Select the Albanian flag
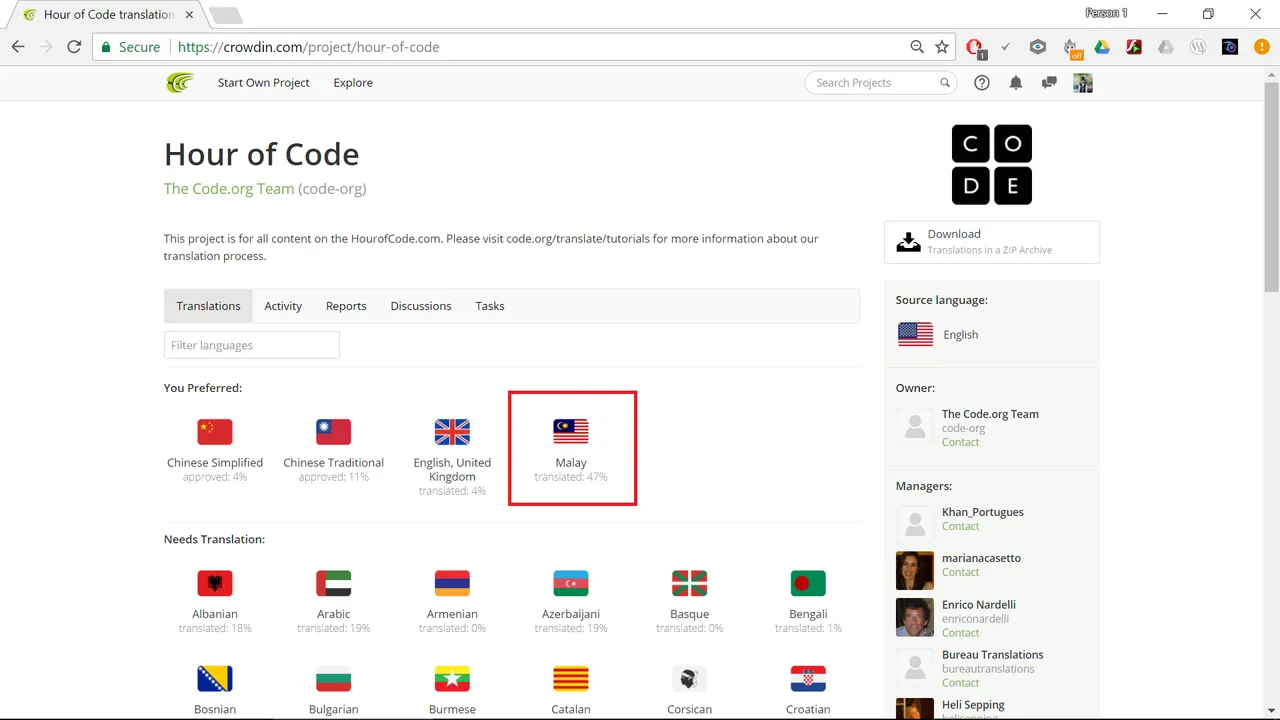Screen dimensions: 1280x720 215,583
